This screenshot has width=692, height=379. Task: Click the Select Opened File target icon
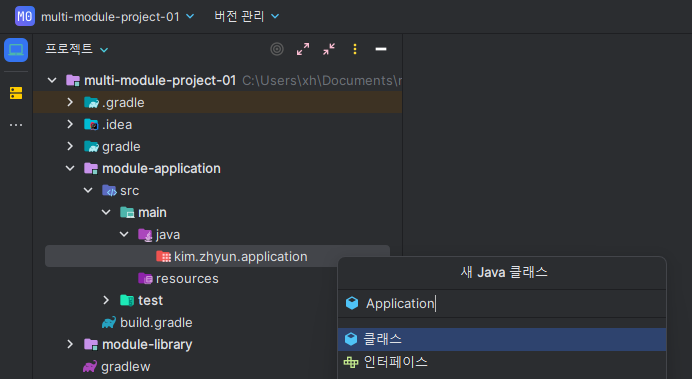coord(277,49)
